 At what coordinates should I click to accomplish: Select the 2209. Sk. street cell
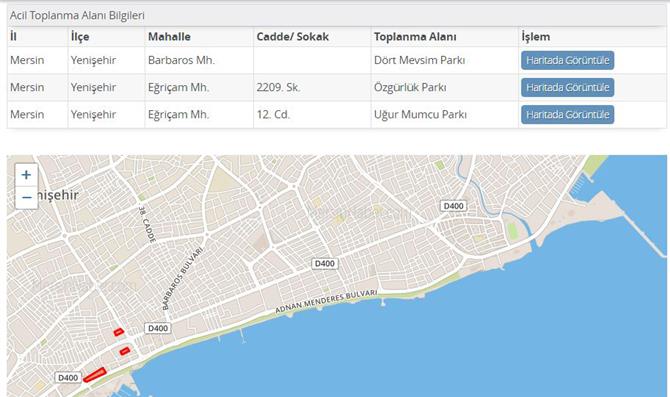(x=278, y=87)
